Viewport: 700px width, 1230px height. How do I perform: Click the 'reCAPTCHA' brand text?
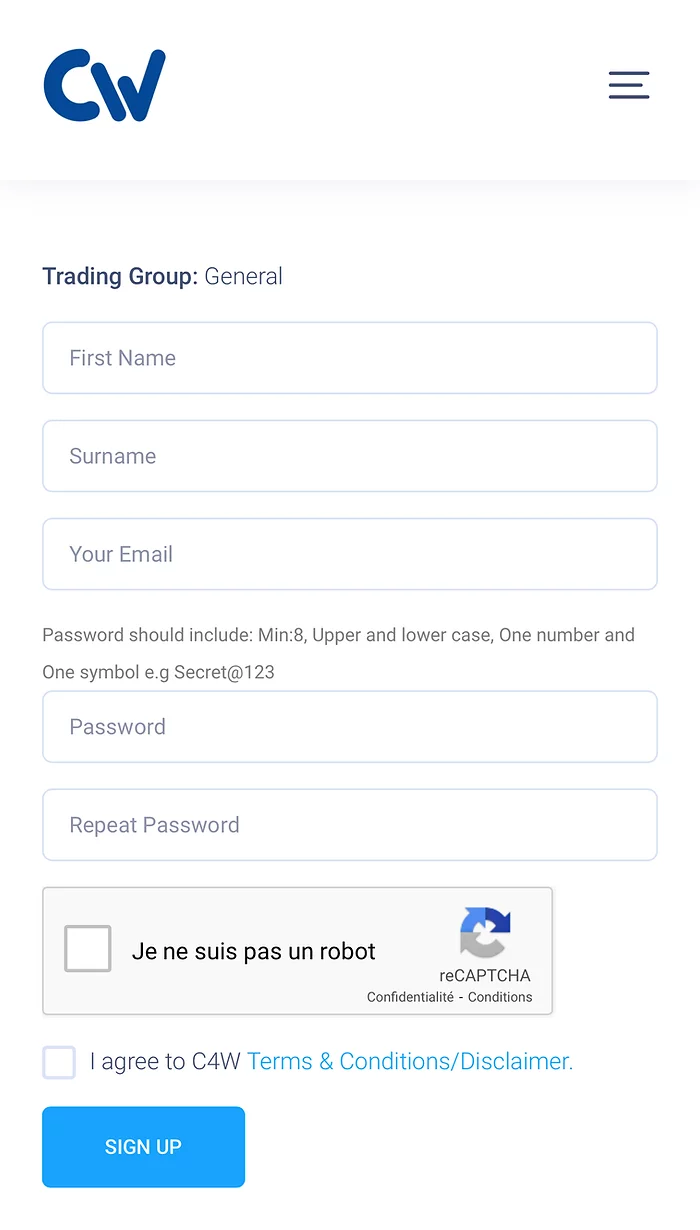(x=485, y=976)
